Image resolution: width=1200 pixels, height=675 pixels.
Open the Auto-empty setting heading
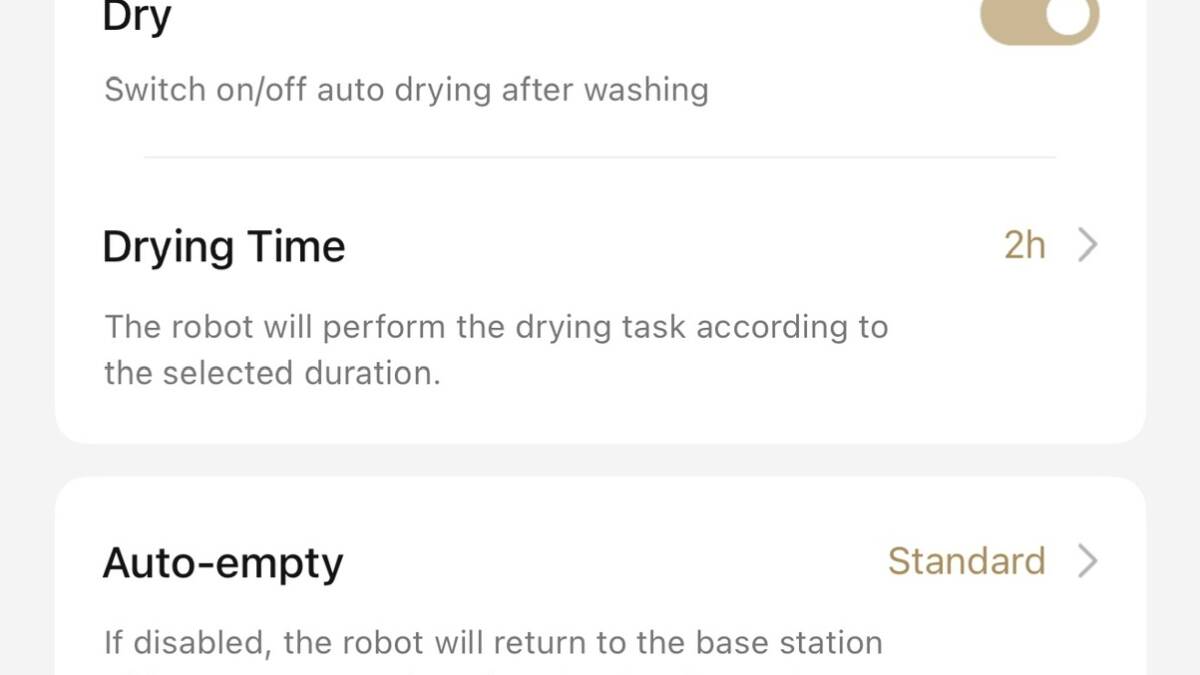pos(222,563)
